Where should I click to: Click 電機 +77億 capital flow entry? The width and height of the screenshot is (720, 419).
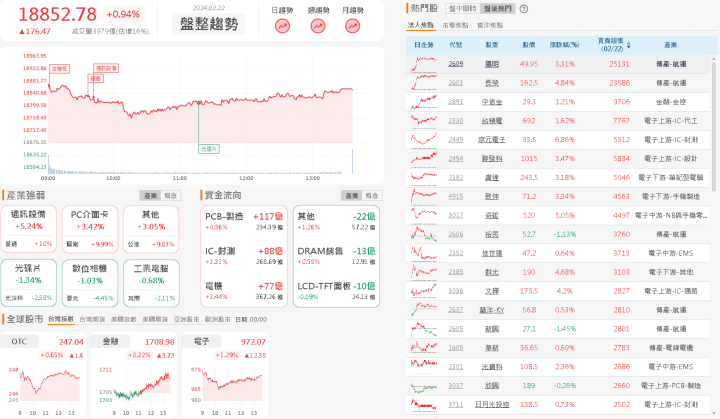click(244, 291)
